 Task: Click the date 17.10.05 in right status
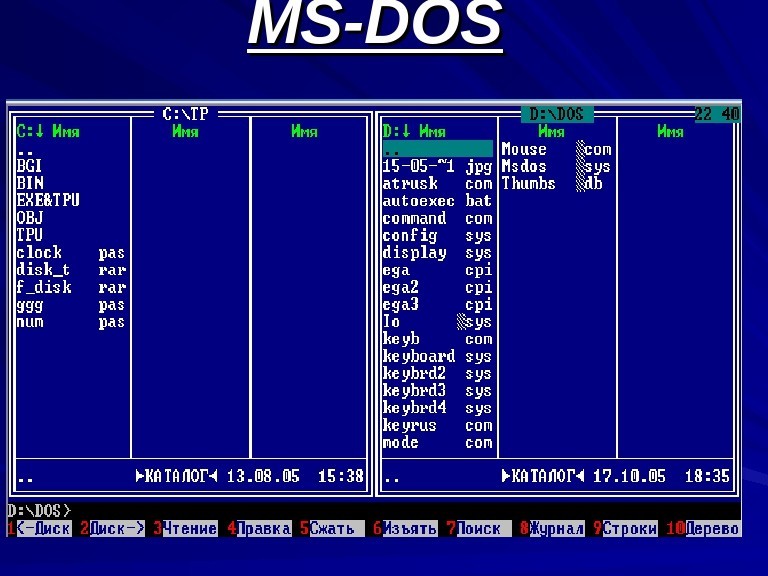point(629,476)
